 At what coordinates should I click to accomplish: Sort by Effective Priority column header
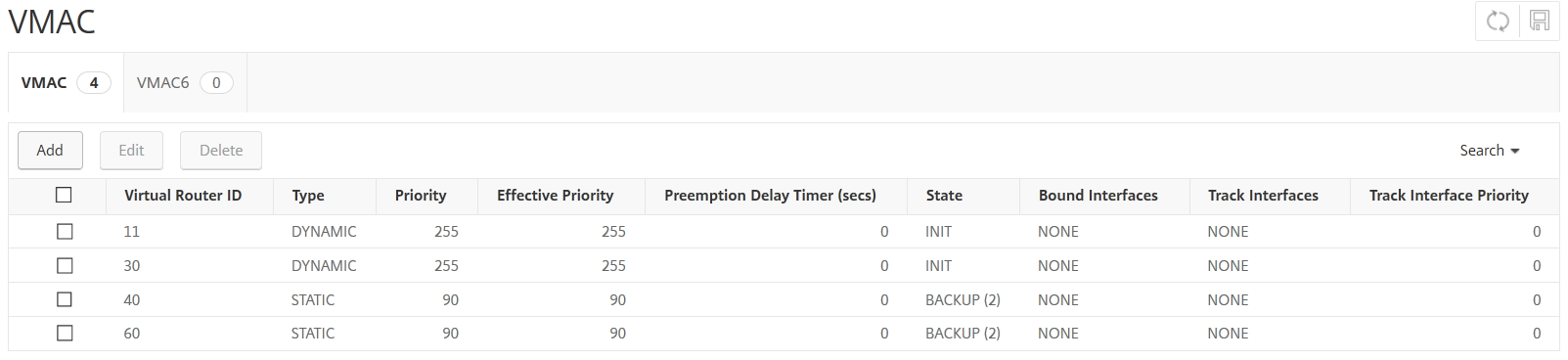pyautogui.click(x=555, y=196)
